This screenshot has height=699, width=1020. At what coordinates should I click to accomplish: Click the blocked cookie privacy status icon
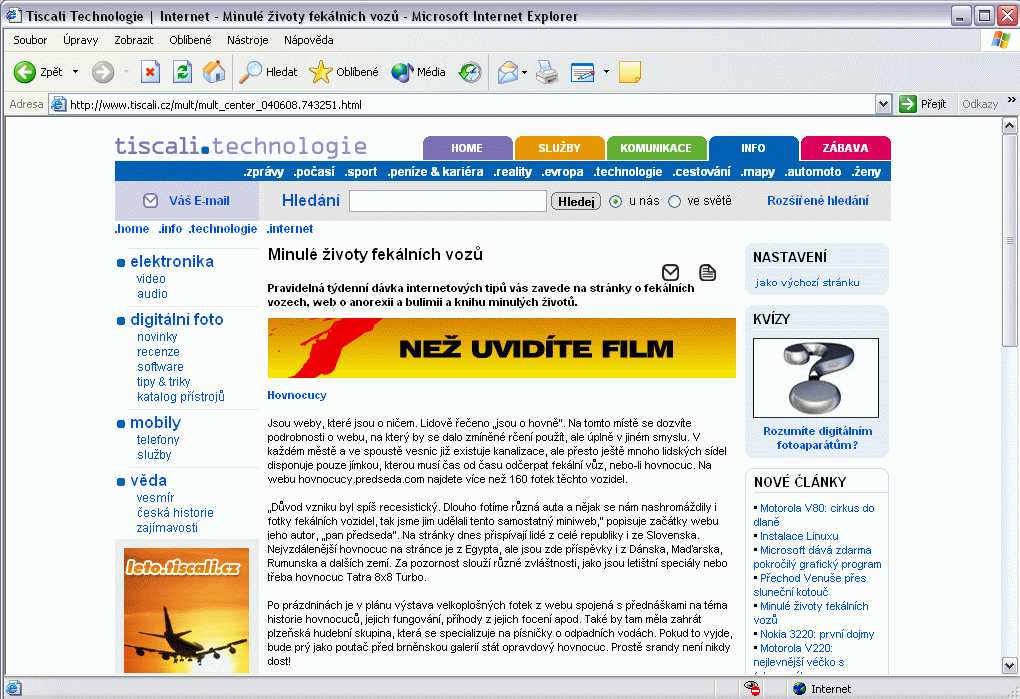[x=752, y=688]
